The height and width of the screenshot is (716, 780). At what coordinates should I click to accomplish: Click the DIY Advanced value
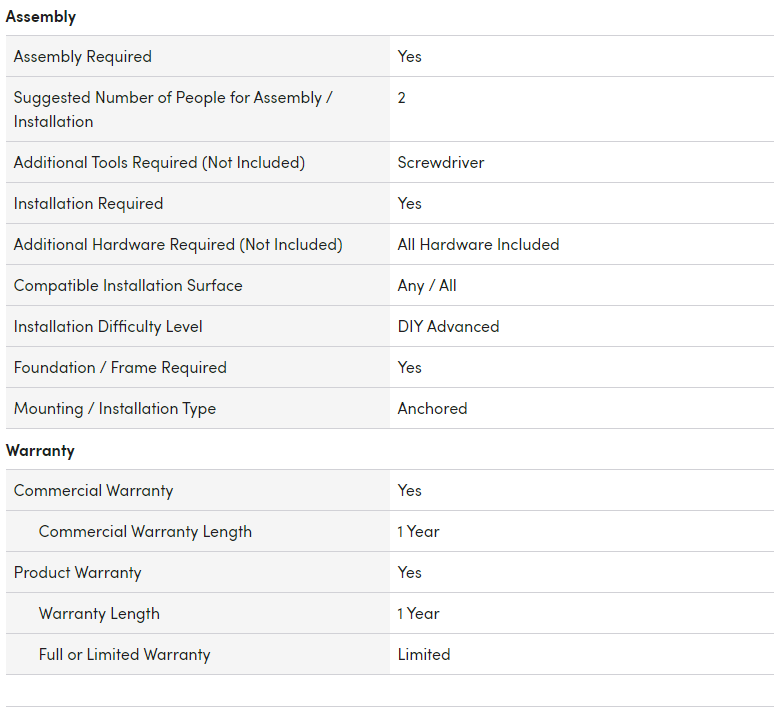(448, 326)
